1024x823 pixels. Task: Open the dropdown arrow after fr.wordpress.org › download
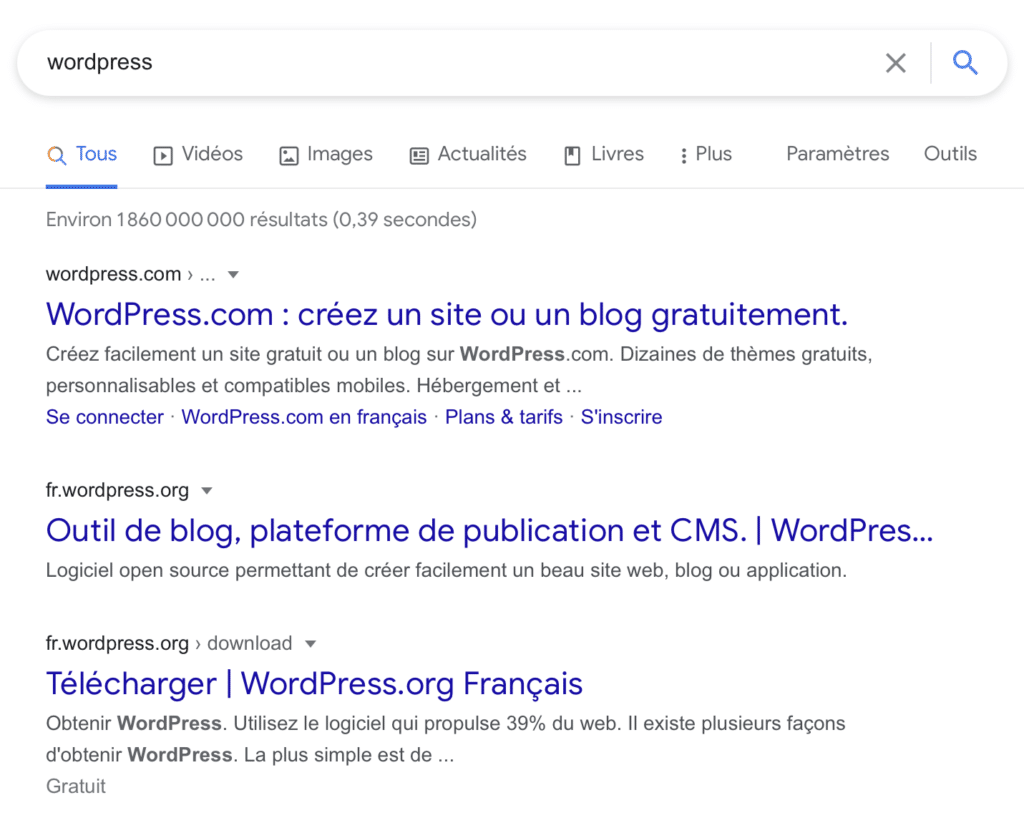pos(310,643)
